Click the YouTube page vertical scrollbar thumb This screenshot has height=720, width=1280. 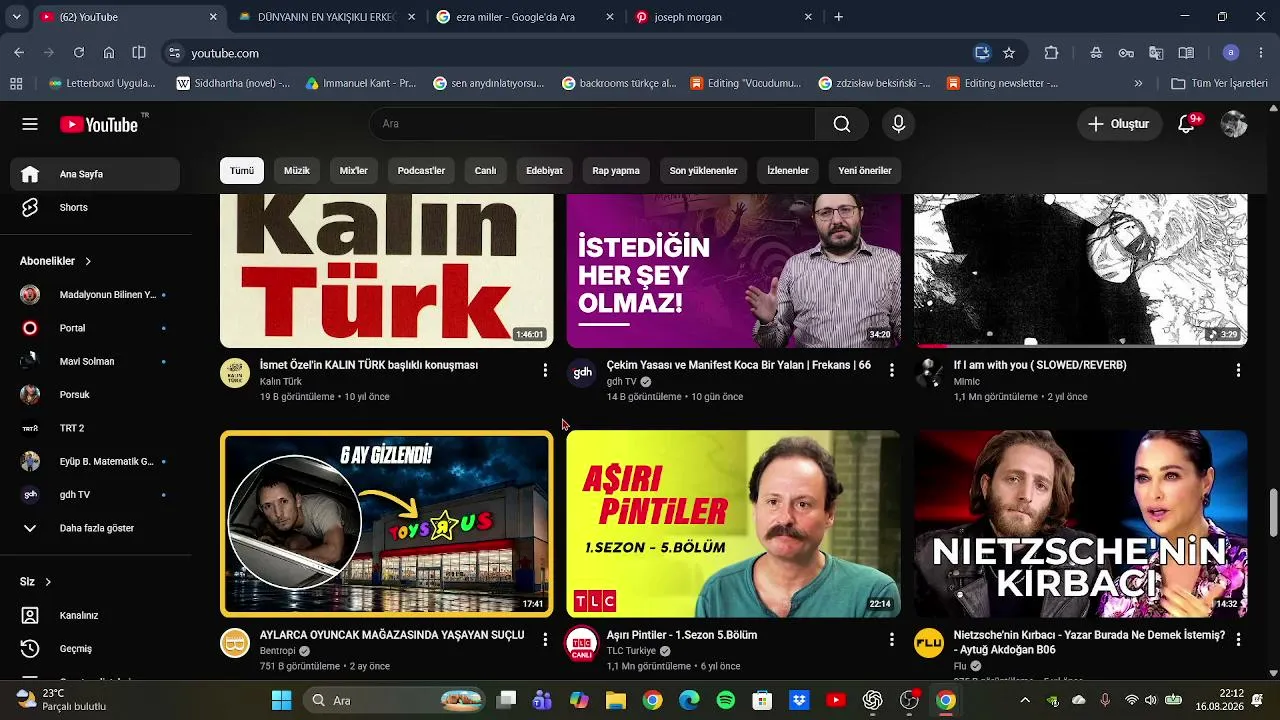(x=1273, y=514)
